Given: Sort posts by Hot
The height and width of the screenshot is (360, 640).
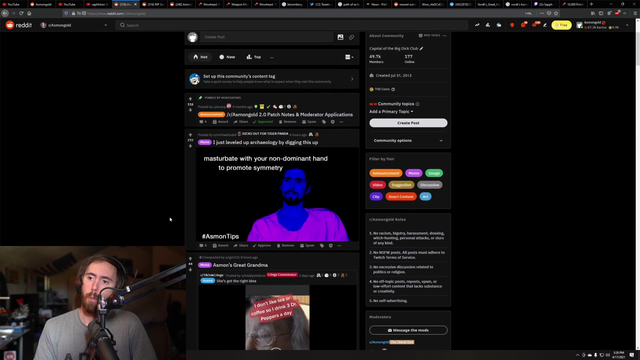Looking at the screenshot, I should (200, 57).
